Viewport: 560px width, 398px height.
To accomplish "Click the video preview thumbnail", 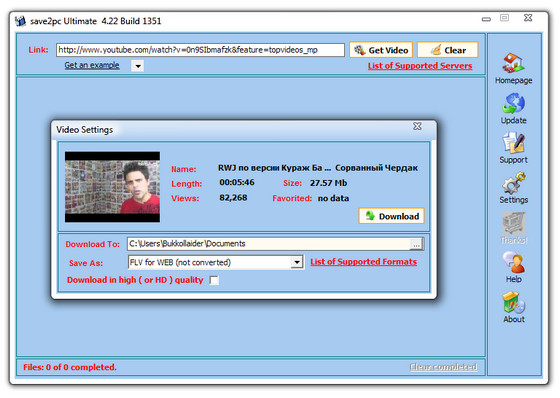I will click(112, 187).
